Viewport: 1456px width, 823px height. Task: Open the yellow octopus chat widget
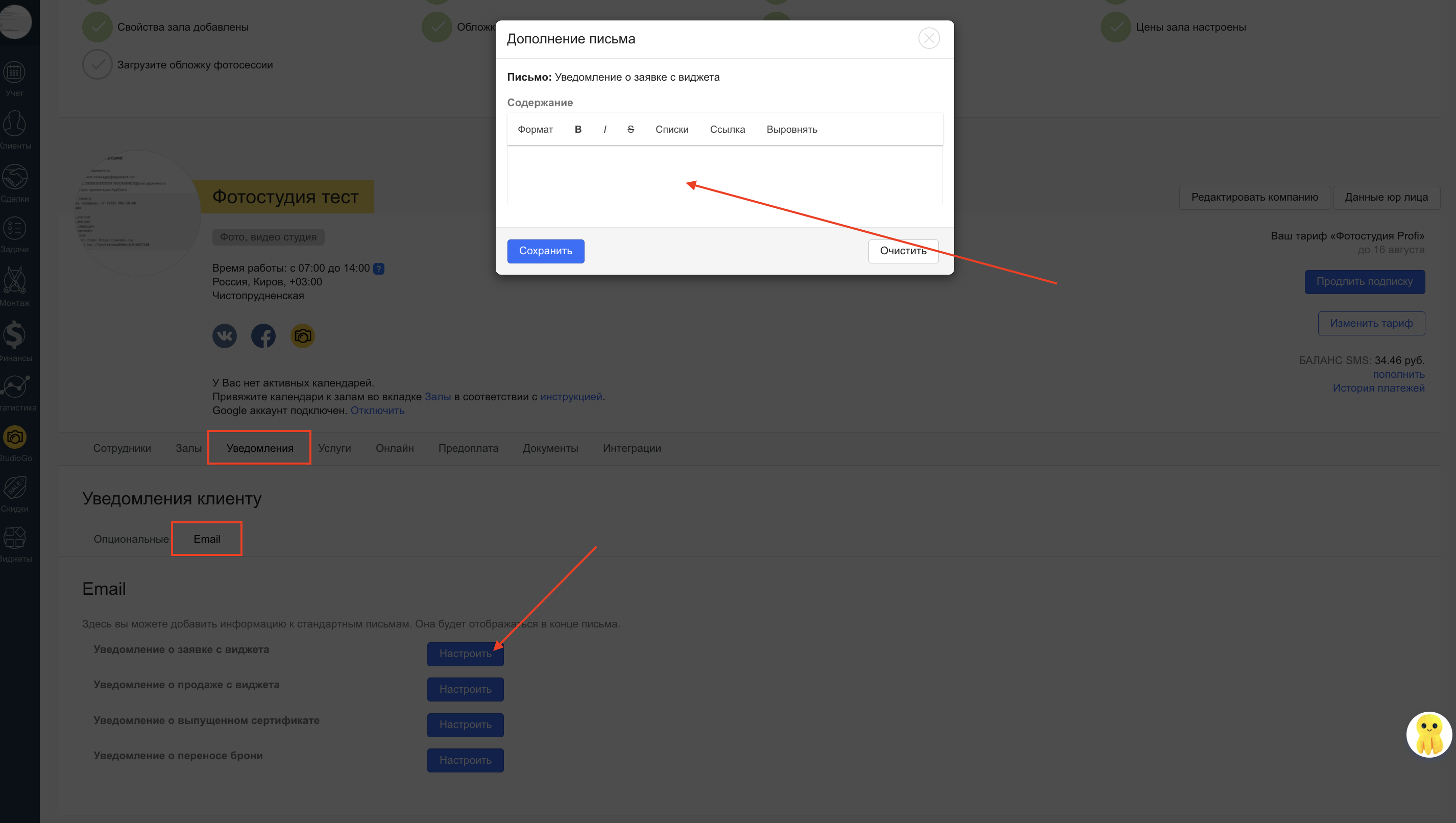[1429, 734]
